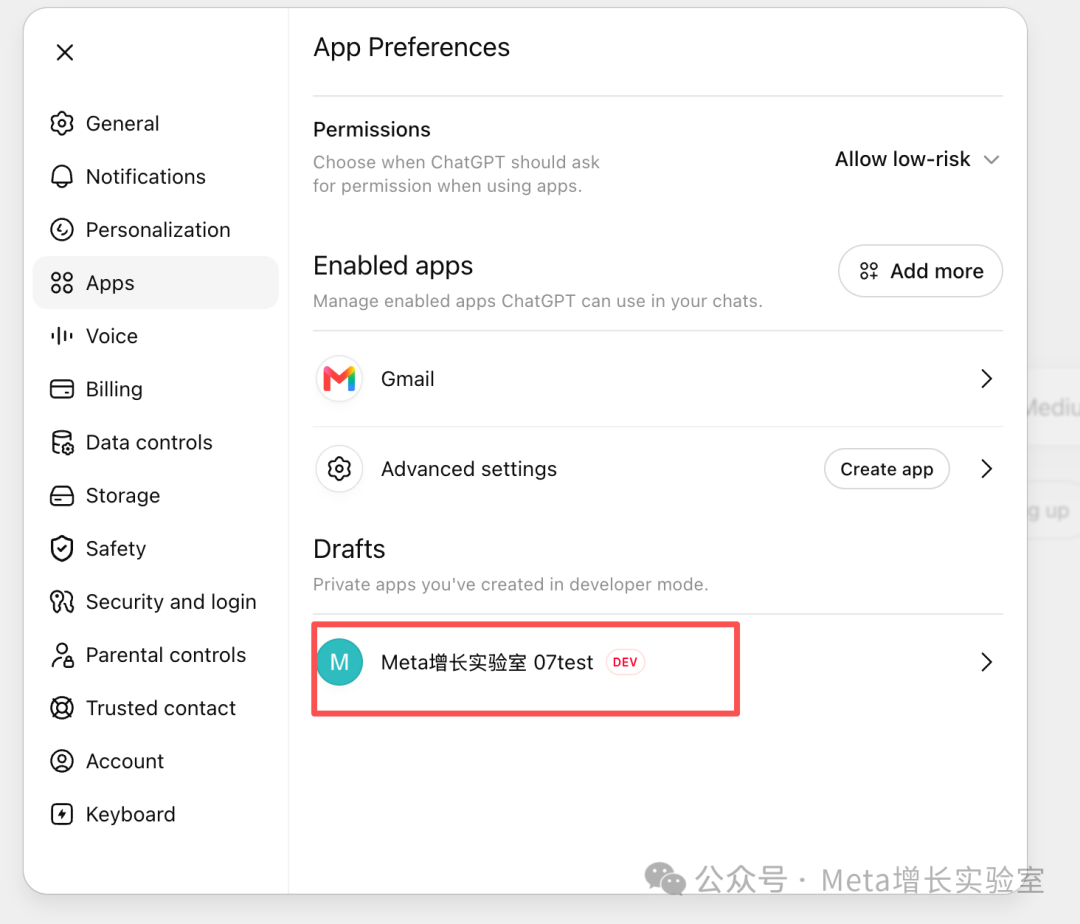Open the Allow low-risk permissions dropdown
Image resolution: width=1080 pixels, height=924 pixels.
917,159
